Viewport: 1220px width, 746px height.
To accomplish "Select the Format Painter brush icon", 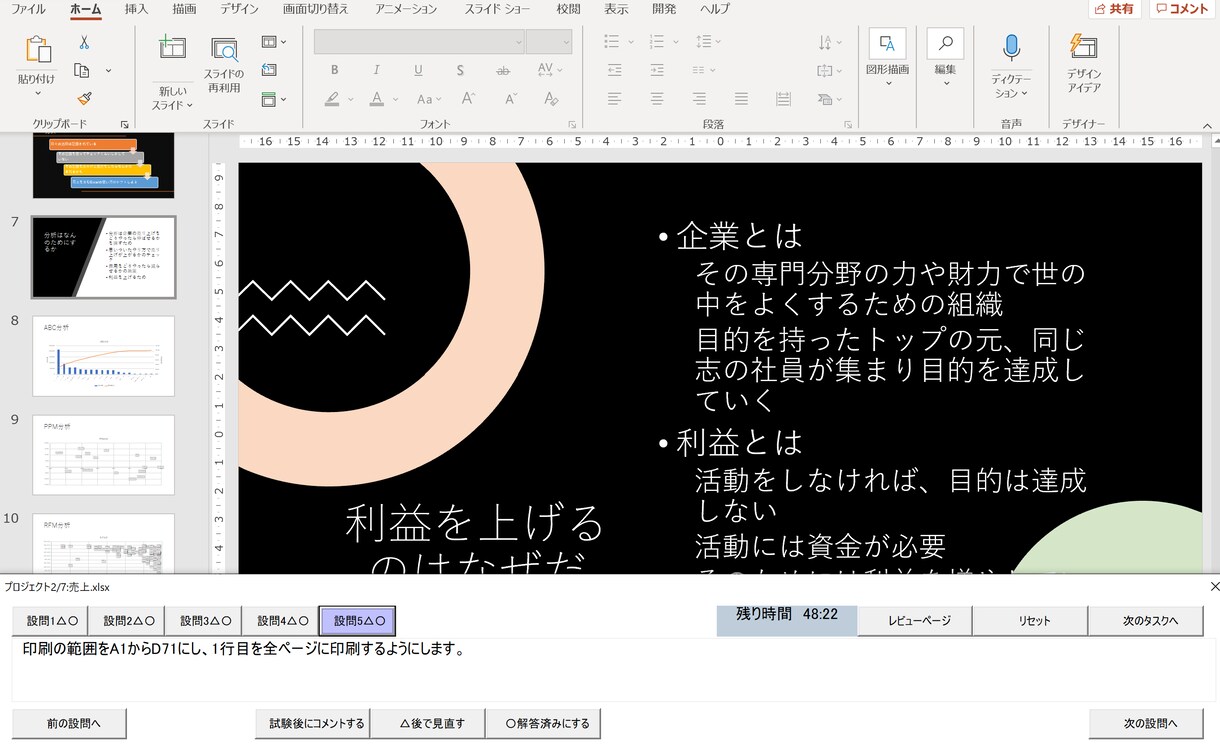I will (x=84, y=98).
